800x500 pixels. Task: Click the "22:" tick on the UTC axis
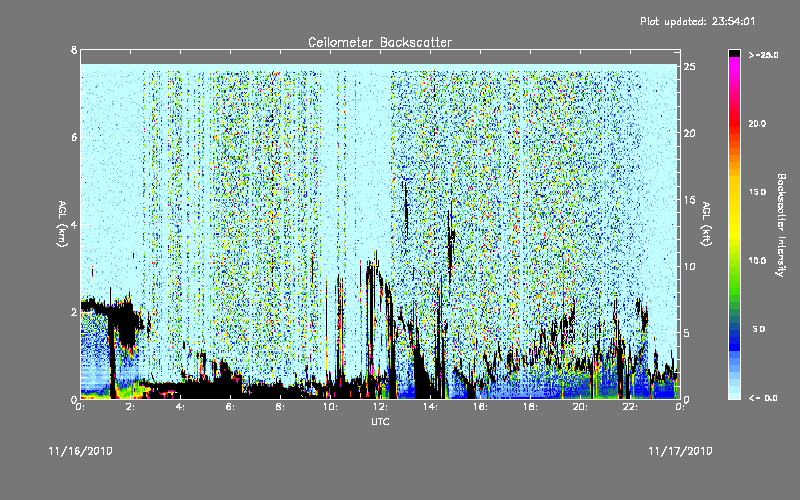tap(631, 407)
